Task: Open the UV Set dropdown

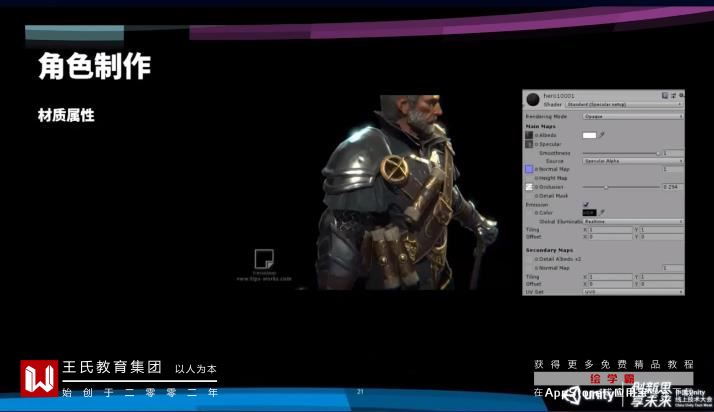Action: tap(633, 292)
